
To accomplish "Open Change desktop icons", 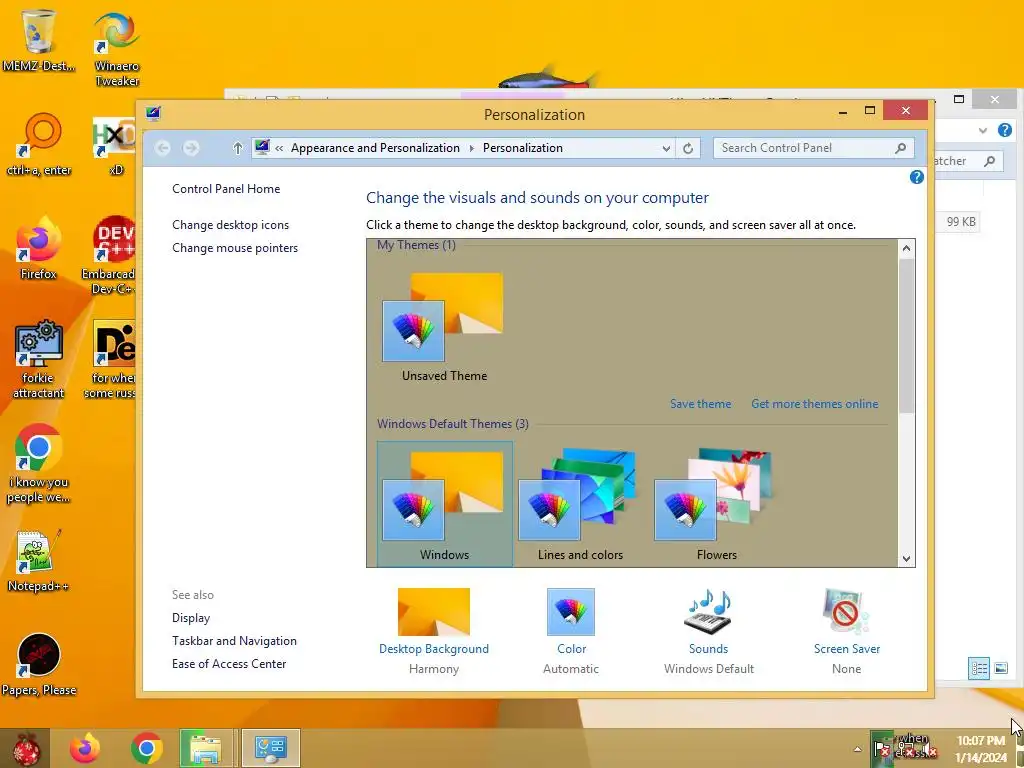I will (x=231, y=225).
